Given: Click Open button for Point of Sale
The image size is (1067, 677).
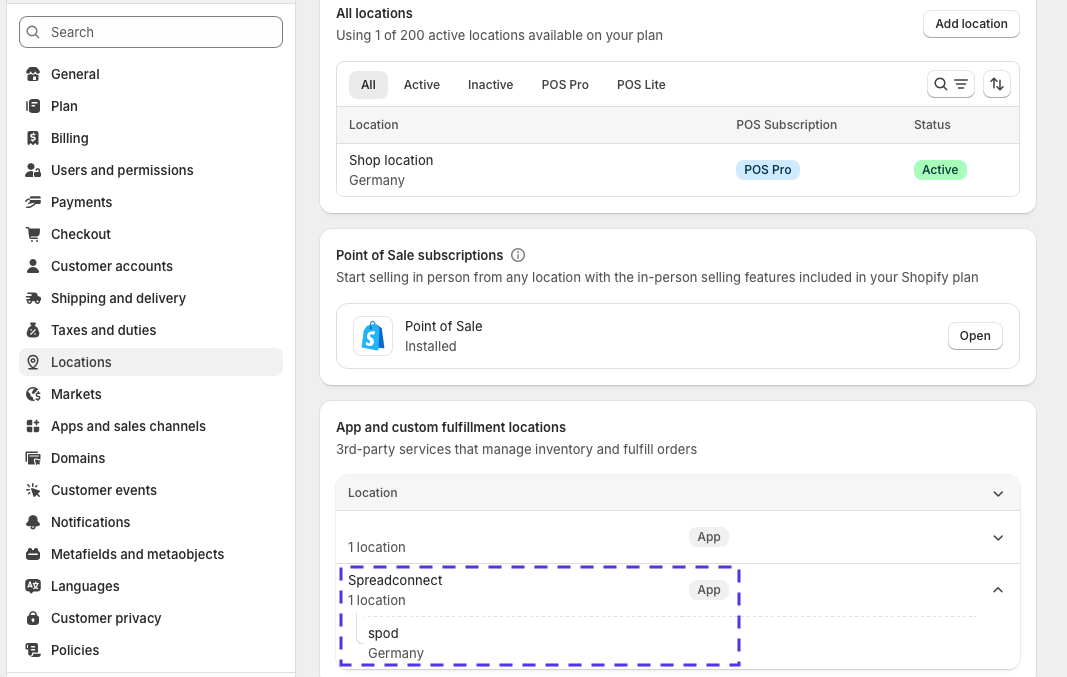Looking at the screenshot, I should 974,335.
